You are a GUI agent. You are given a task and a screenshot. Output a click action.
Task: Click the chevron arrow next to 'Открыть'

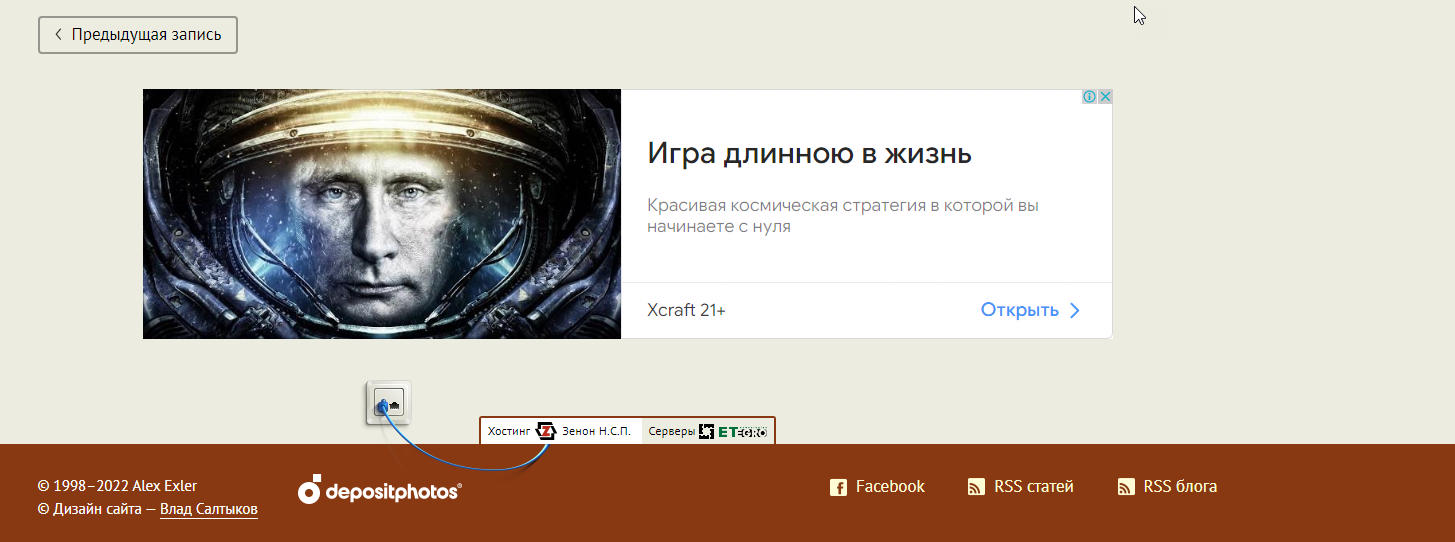(1075, 310)
